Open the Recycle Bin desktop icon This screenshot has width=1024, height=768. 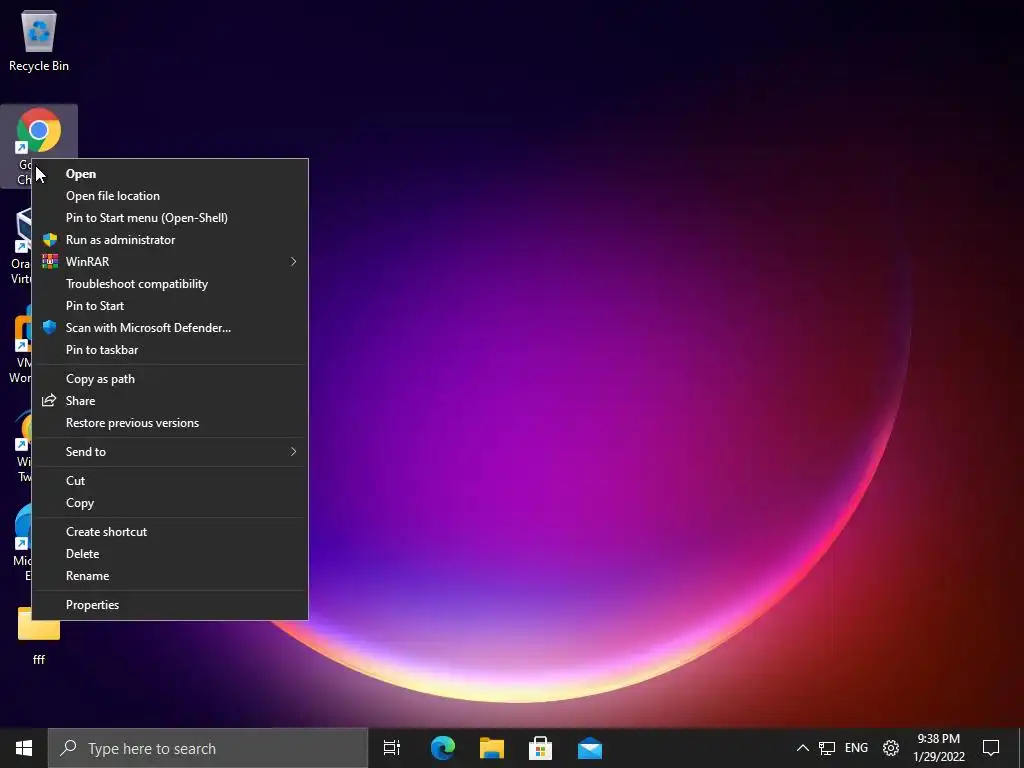coord(39,40)
